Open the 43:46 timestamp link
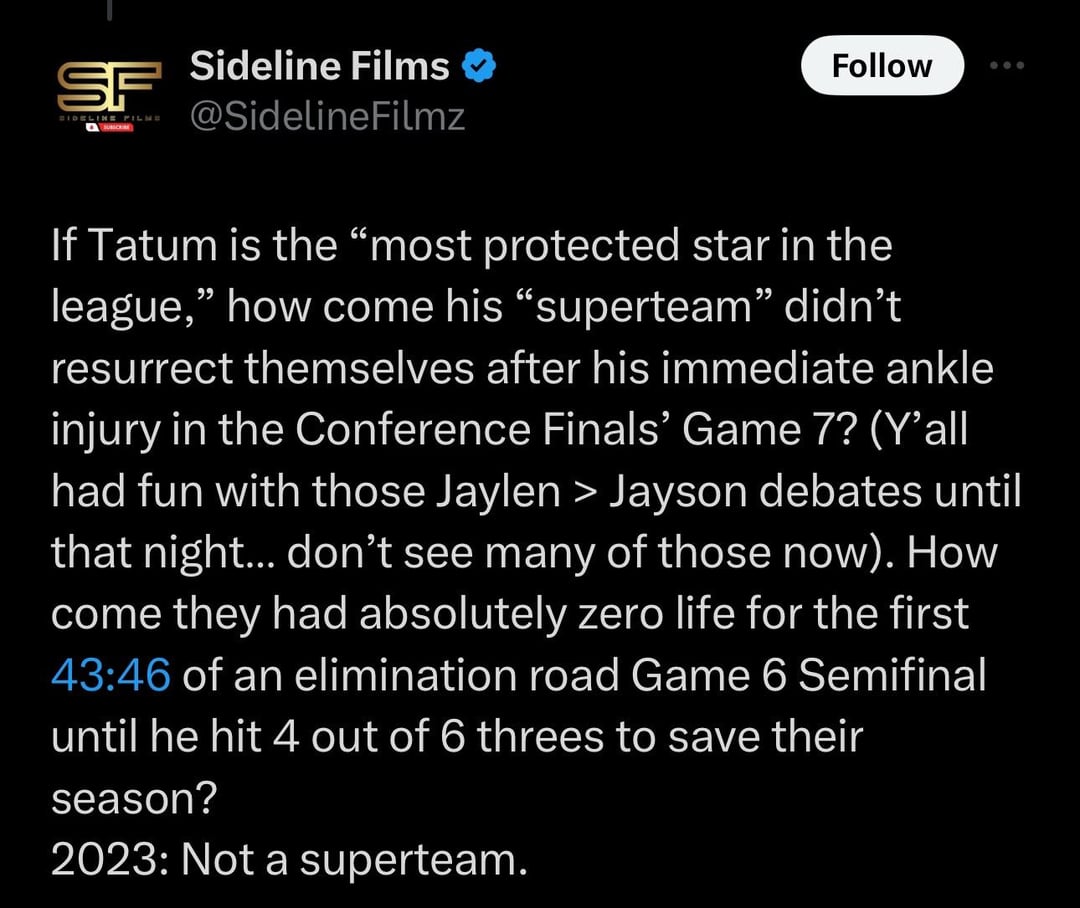1080x908 pixels. click(x=110, y=675)
